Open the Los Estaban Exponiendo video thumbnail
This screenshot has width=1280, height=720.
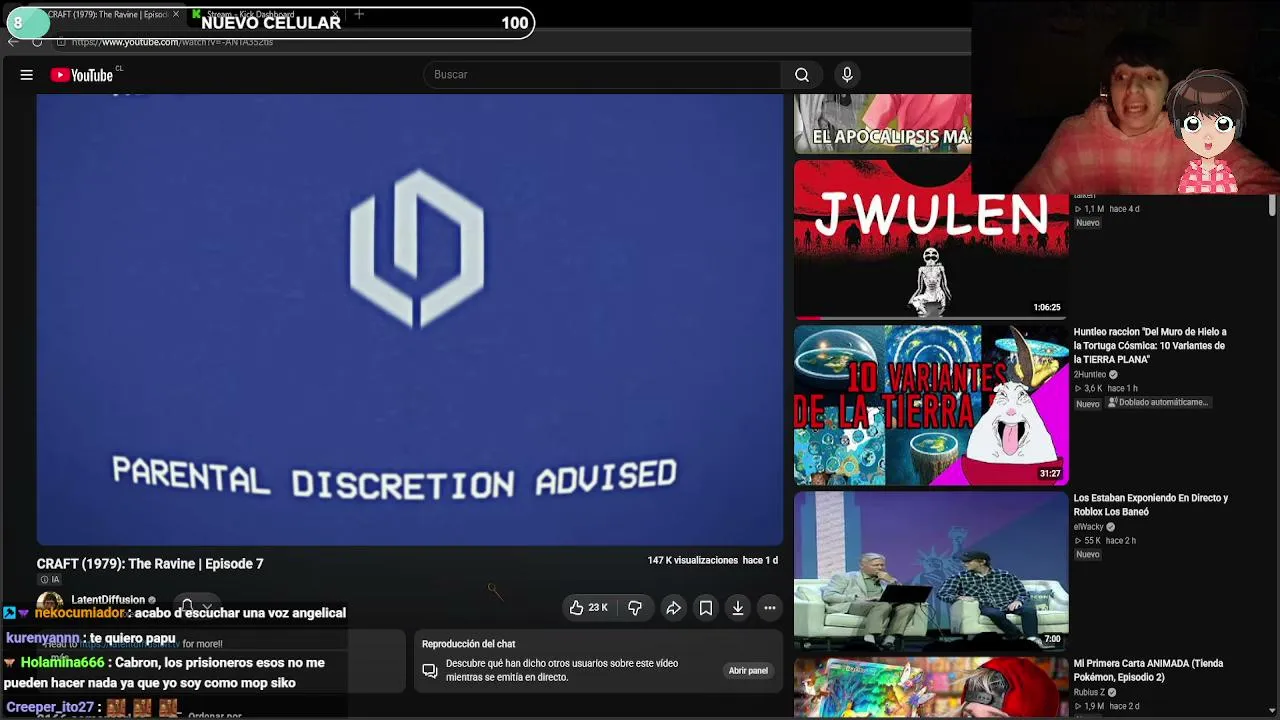(931, 571)
